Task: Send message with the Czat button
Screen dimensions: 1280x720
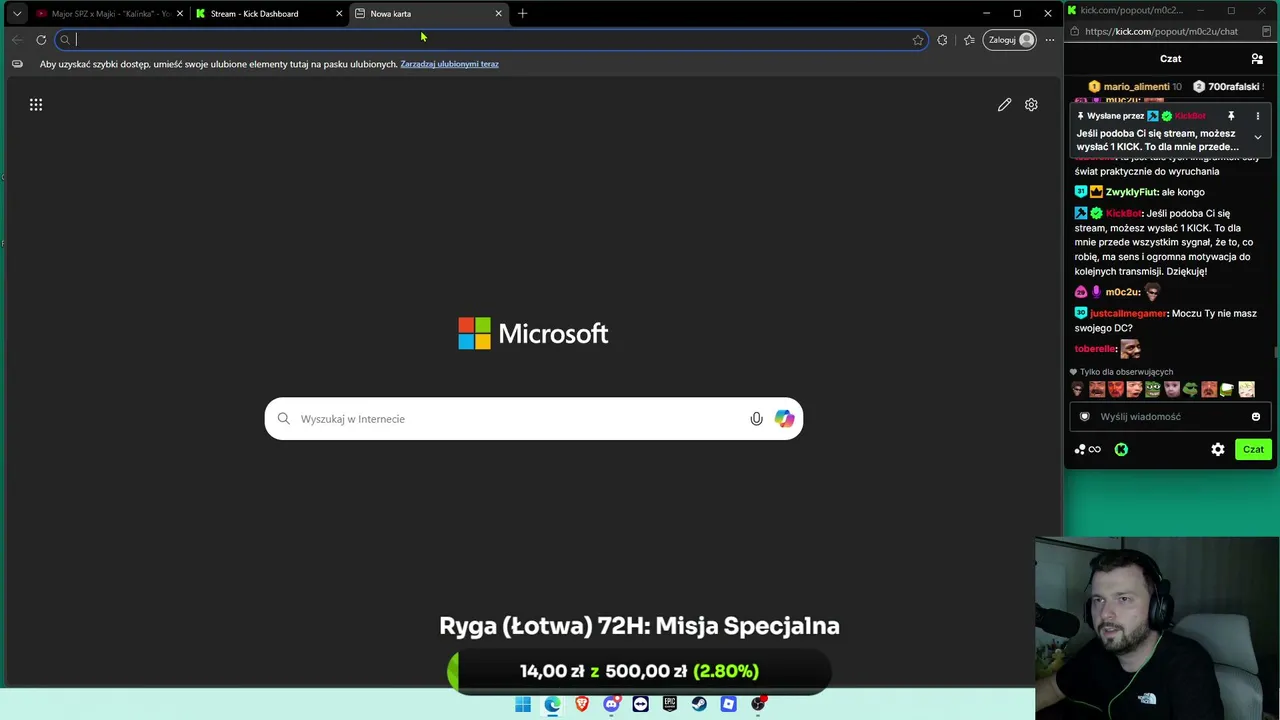Action: click(1253, 450)
